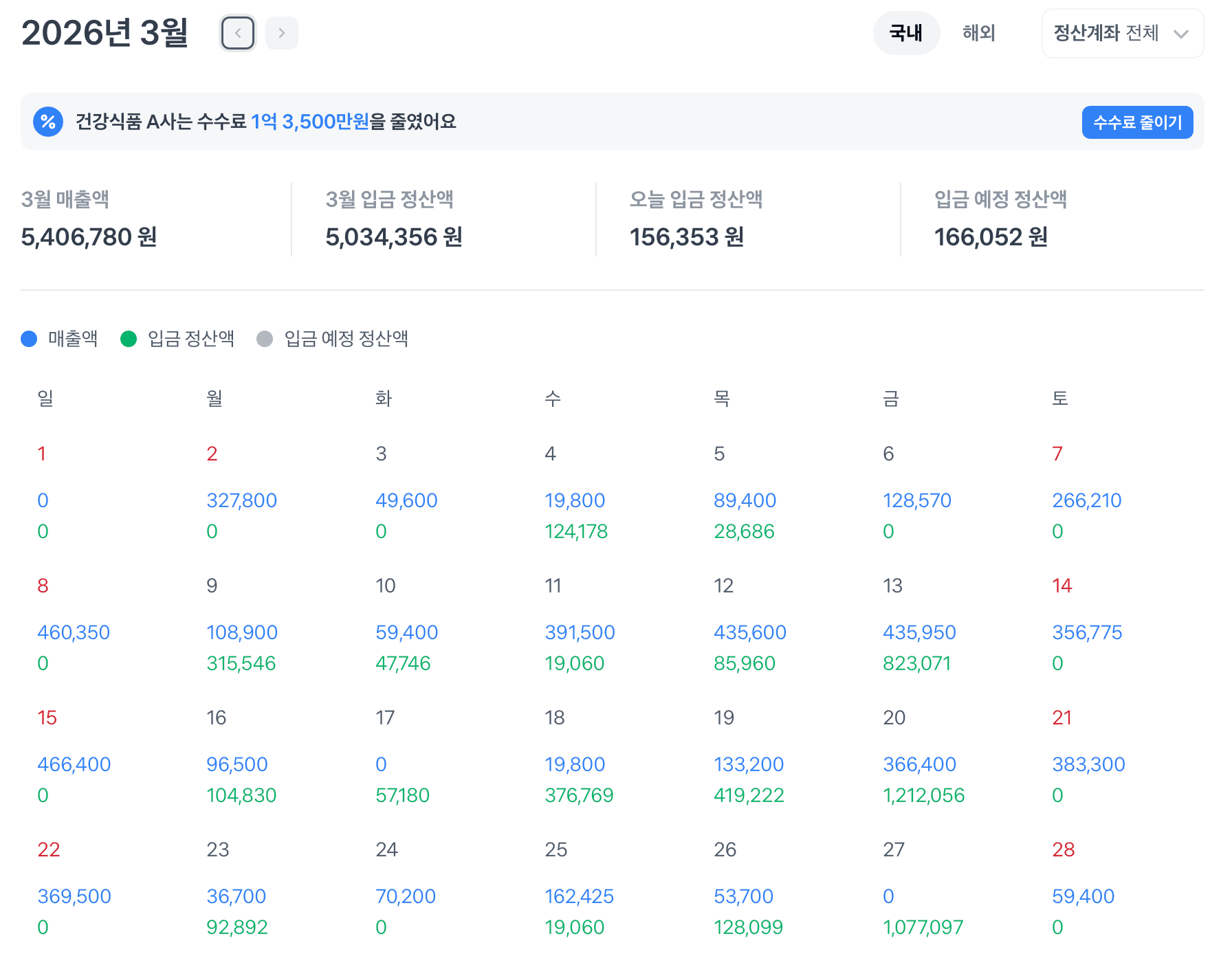Expand the settlement account filter list

(x=1122, y=34)
